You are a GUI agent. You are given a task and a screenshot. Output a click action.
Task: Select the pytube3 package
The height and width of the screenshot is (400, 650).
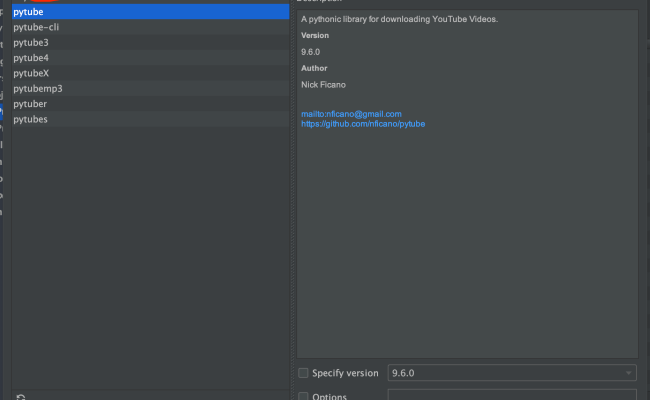pos(150,42)
